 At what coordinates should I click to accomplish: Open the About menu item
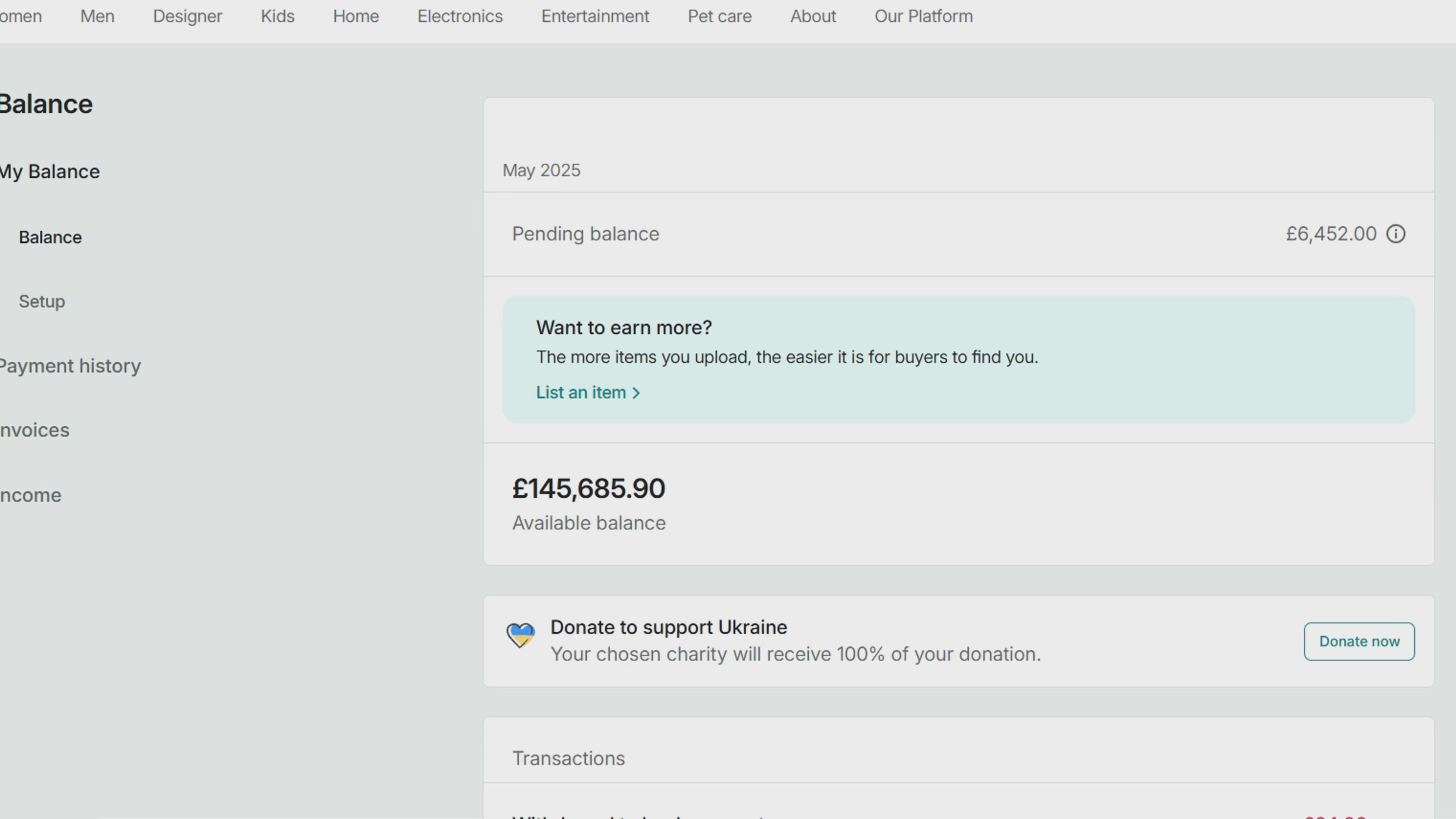coord(813,16)
